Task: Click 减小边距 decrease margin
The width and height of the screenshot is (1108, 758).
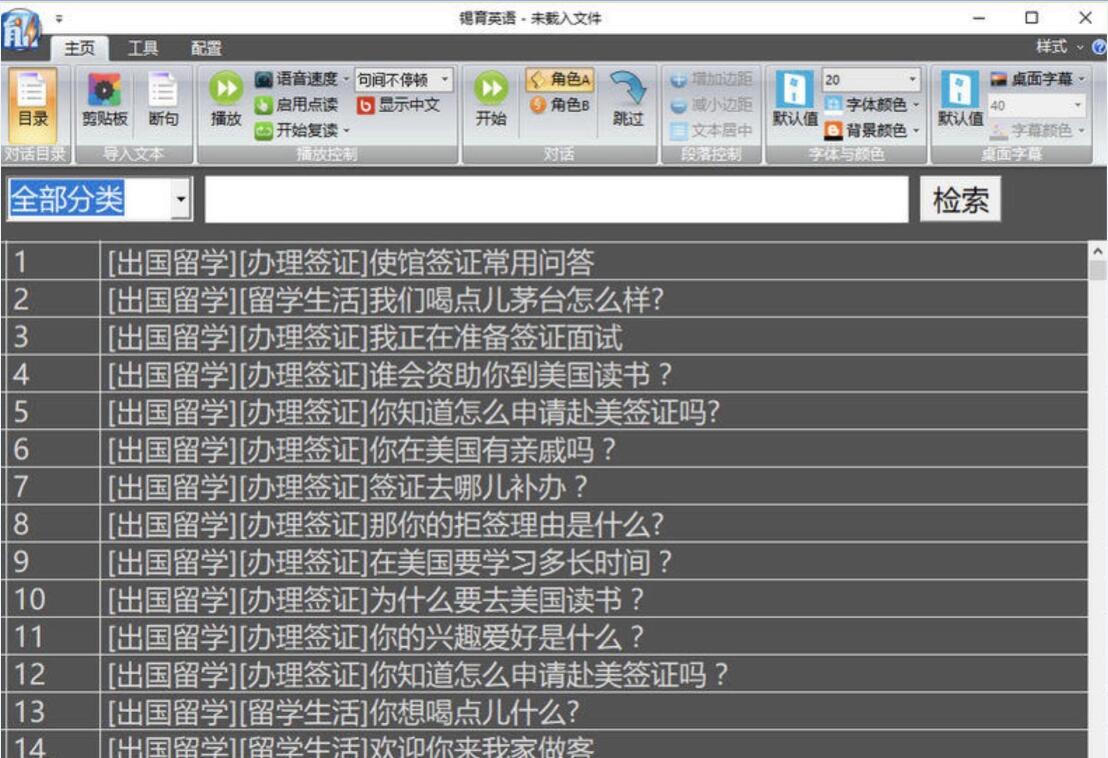Action: tap(711, 105)
